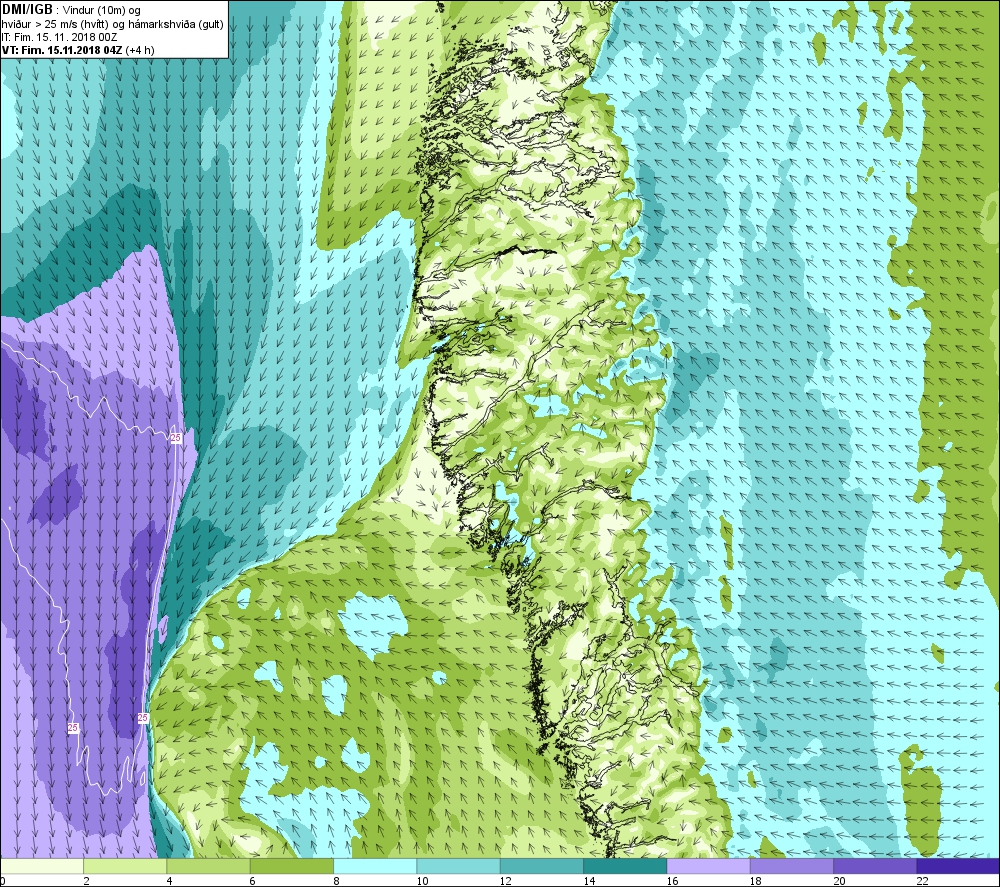Click the legend scale value 20
The width and height of the screenshot is (1000, 887).
pyautogui.click(x=839, y=881)
